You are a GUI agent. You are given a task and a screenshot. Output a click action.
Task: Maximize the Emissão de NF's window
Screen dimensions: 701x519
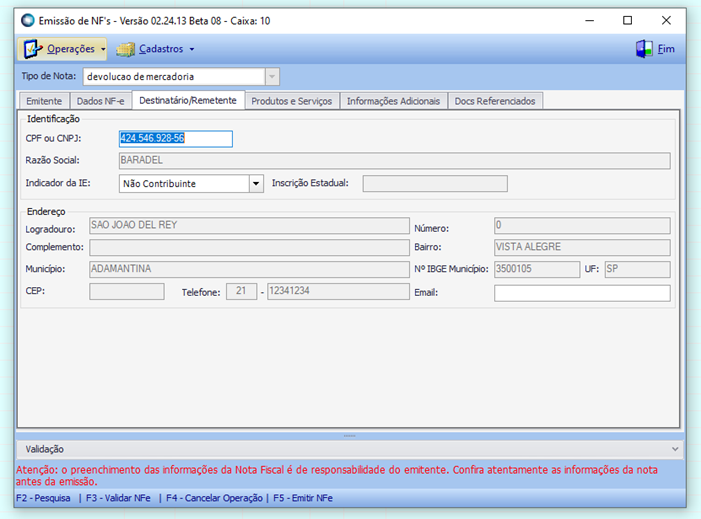[x=628, y=21]
